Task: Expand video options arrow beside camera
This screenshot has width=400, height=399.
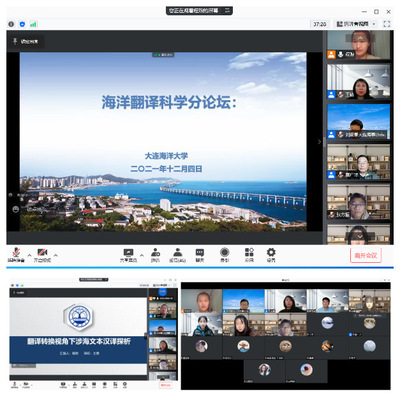Action: click(x=56, y=255)
